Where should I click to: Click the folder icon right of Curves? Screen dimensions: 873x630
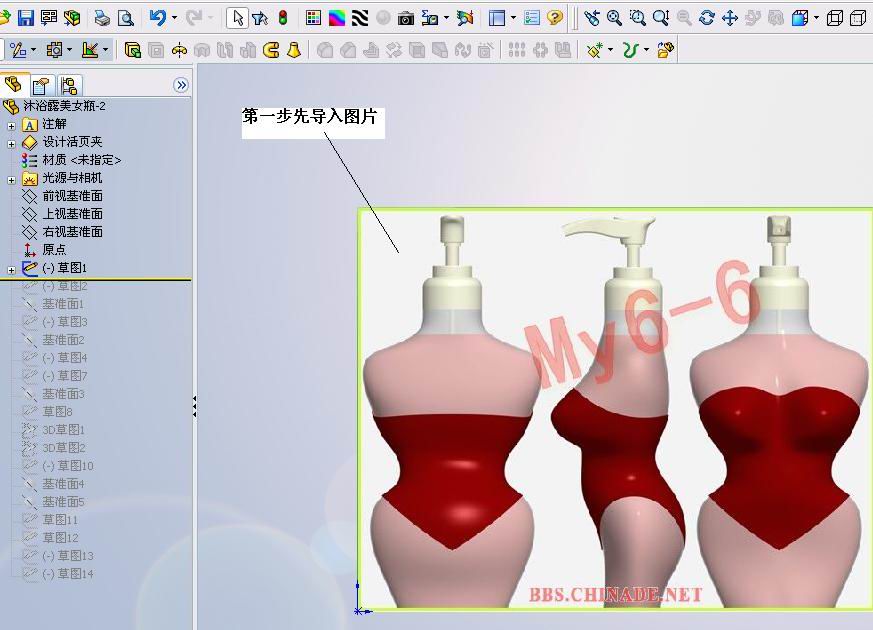click(x=666, y=50)
